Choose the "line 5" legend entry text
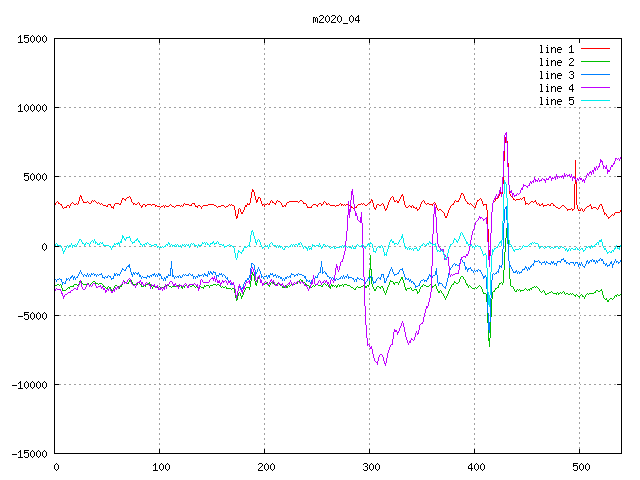Screen dimensions: 640x480 (556, 101)
